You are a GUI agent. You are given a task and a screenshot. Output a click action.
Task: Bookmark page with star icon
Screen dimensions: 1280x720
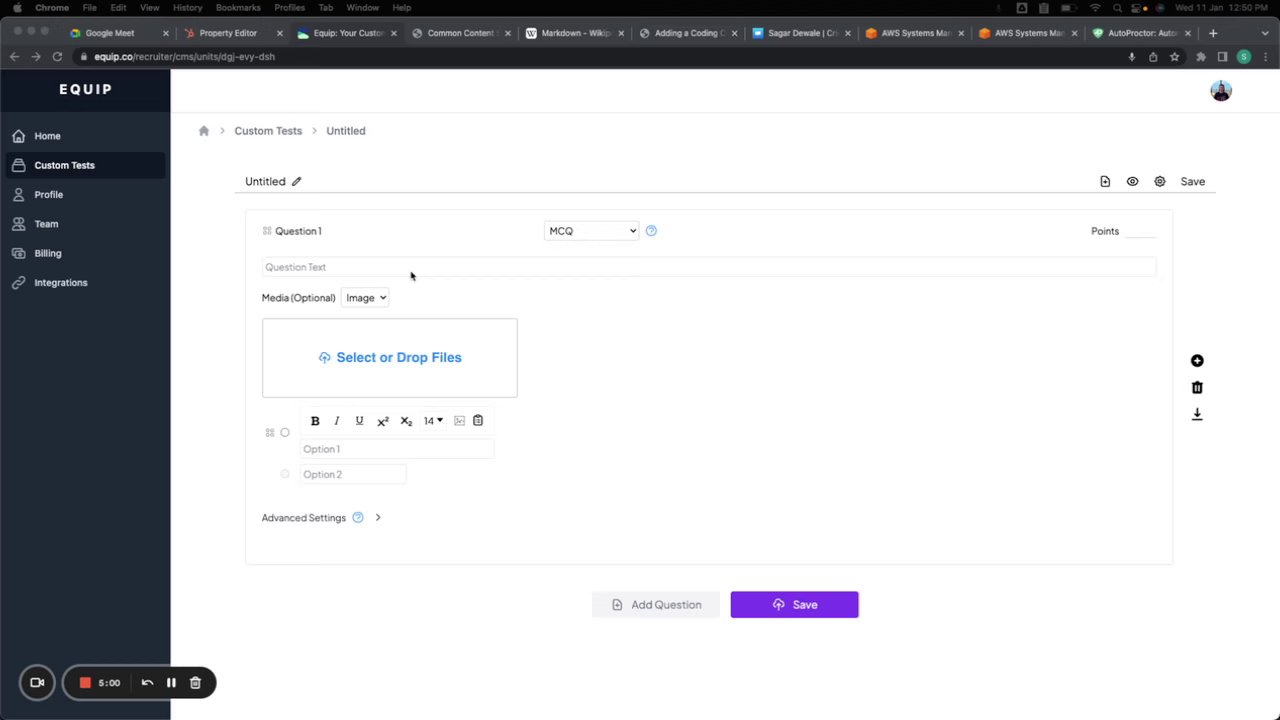[1175, 57]
